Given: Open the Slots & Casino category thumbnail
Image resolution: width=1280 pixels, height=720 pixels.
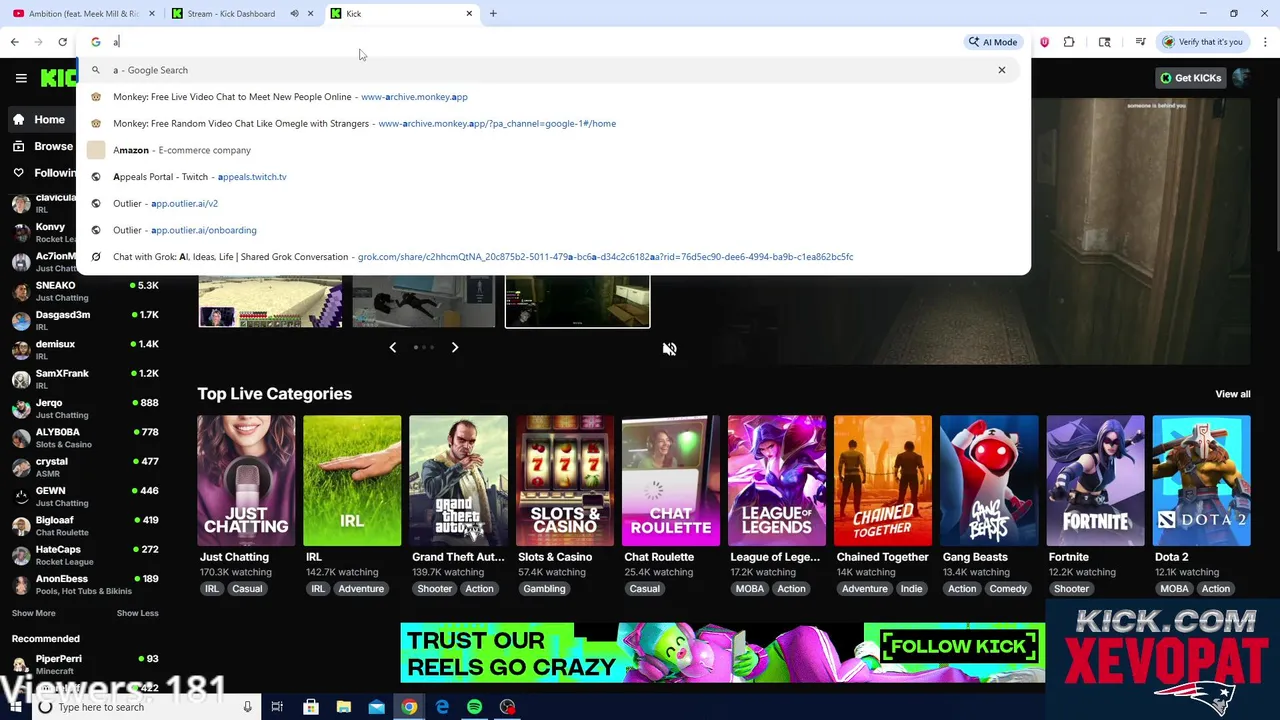Looking at the screenshot, I should pos(564,481).
